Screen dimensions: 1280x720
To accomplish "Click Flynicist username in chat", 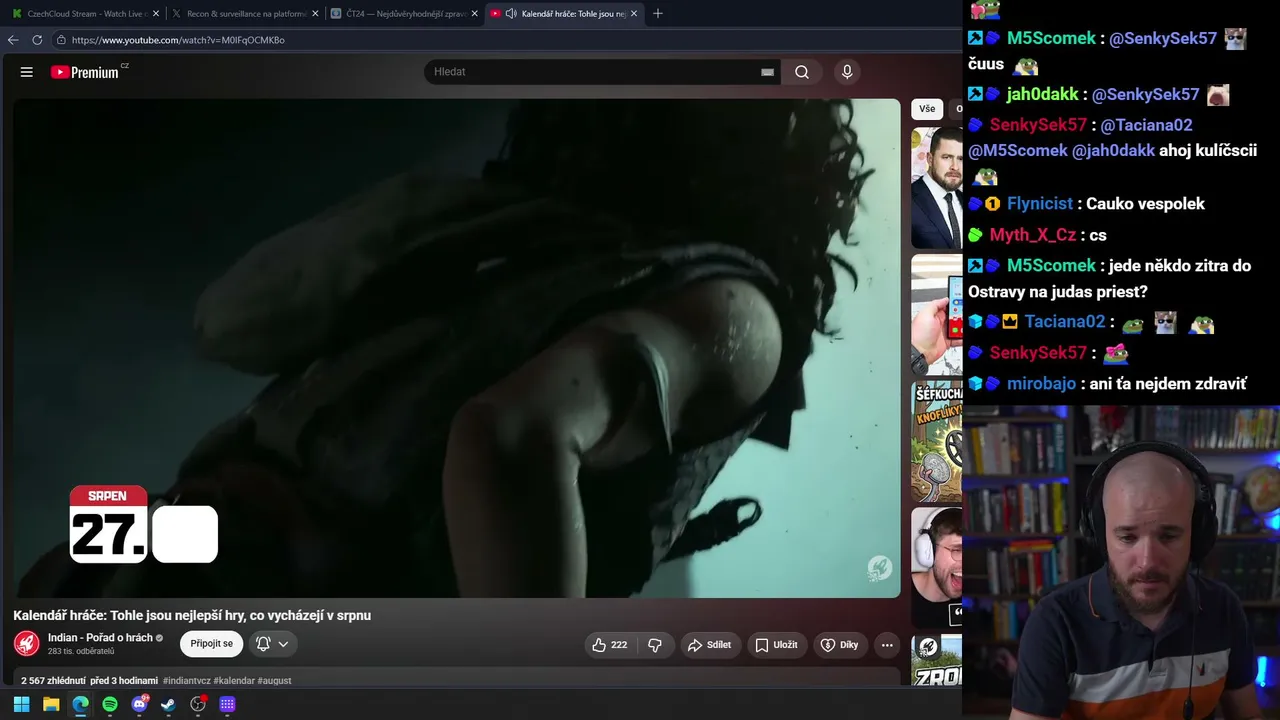I will (x=1040, y=204).
